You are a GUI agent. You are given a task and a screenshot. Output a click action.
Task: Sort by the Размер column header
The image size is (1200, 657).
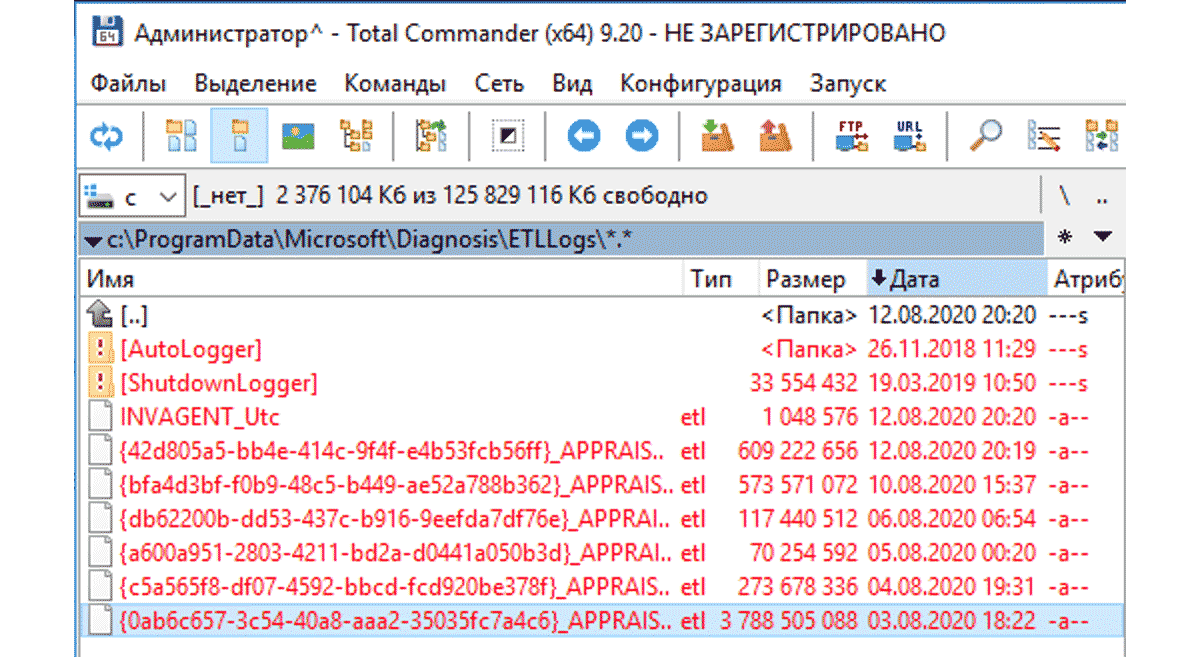coord(811,280)
